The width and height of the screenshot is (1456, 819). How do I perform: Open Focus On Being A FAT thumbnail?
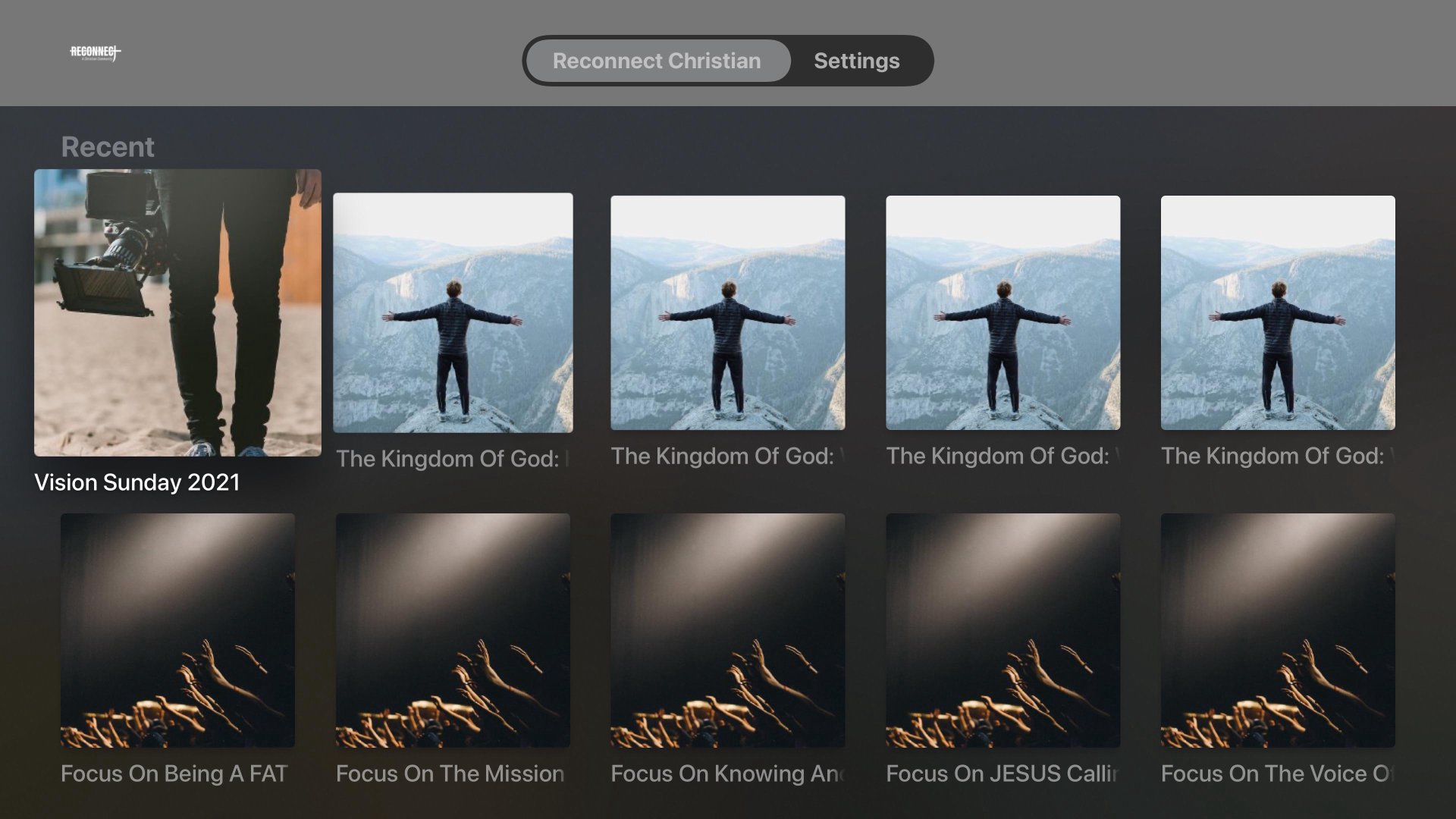coord(177,630)
